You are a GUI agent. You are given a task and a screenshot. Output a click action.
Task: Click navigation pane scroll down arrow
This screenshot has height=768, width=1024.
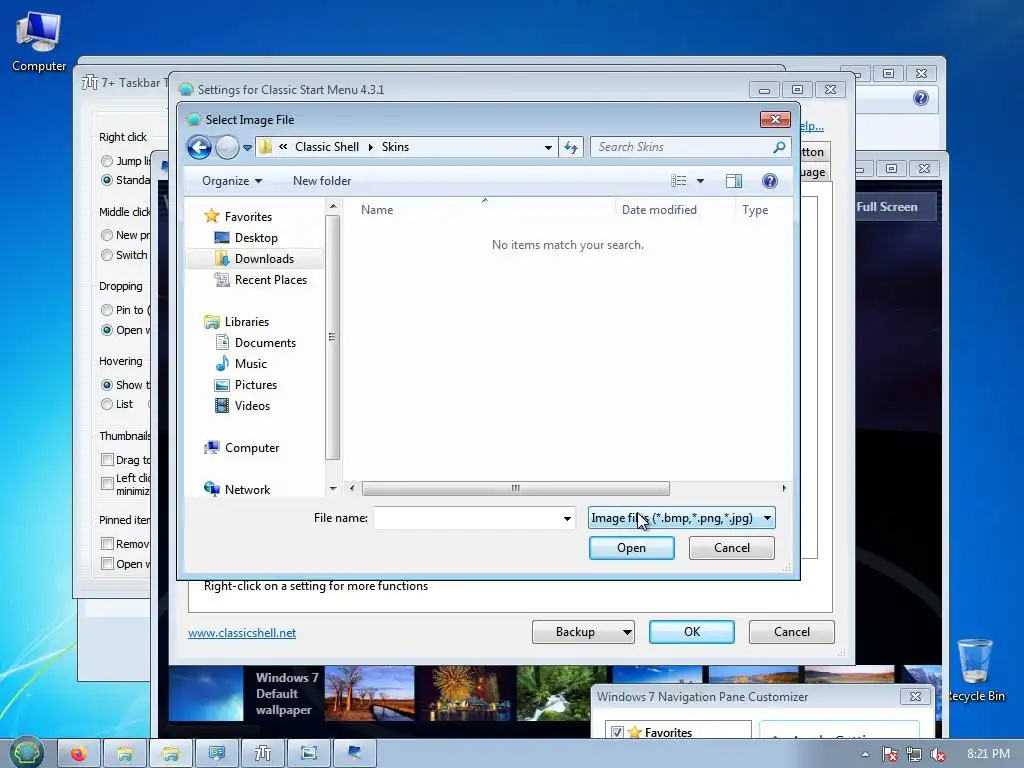pyautogui.click(x=333, y=488)
